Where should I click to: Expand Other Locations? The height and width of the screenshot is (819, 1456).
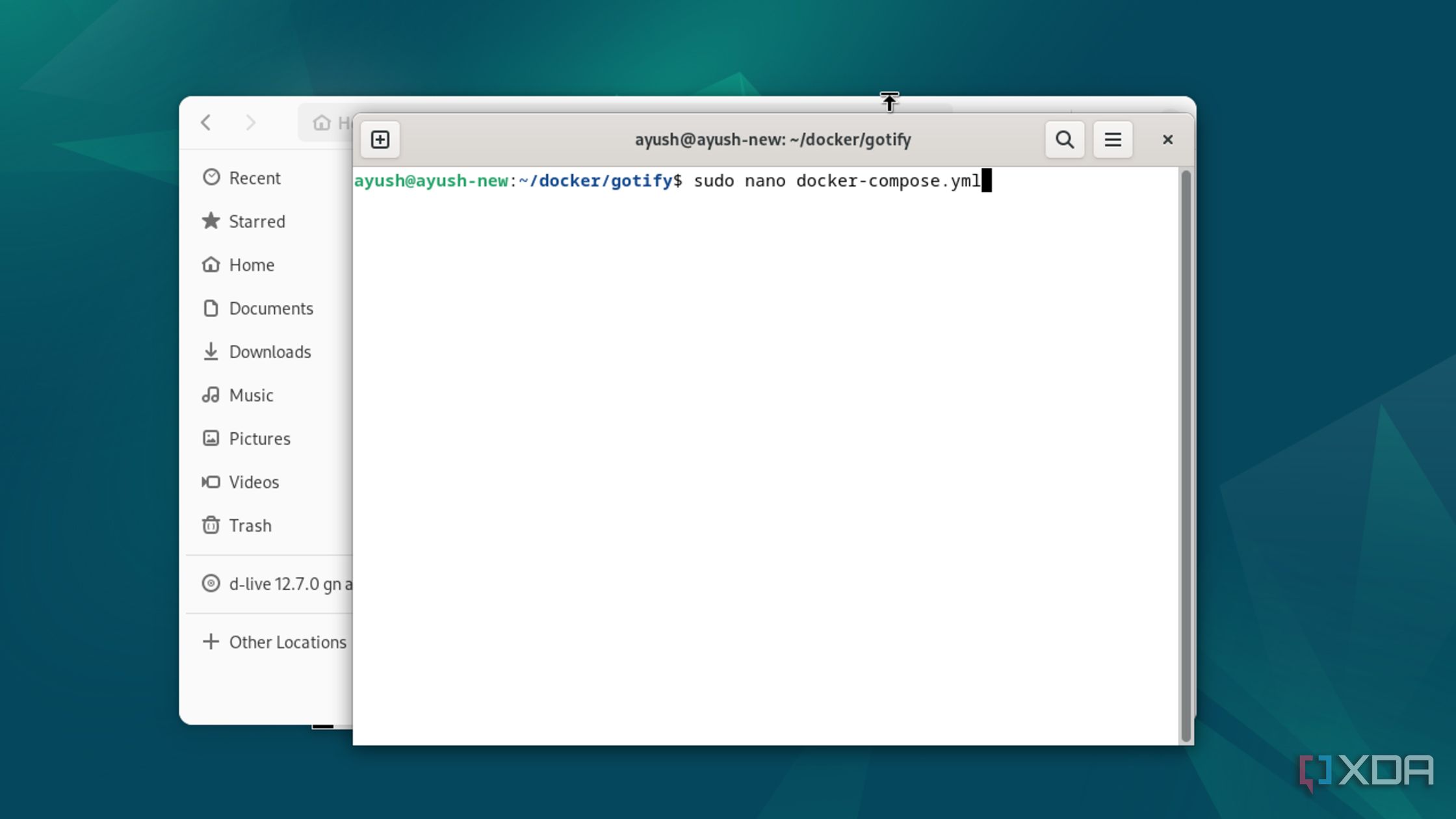point(287,642)
